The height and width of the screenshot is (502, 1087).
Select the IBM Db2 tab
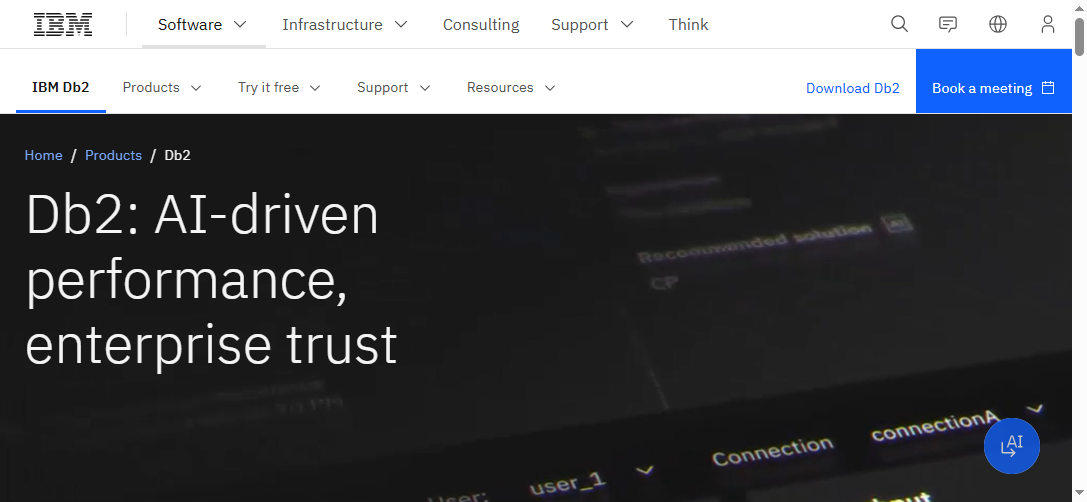click(x=61, y=88)
